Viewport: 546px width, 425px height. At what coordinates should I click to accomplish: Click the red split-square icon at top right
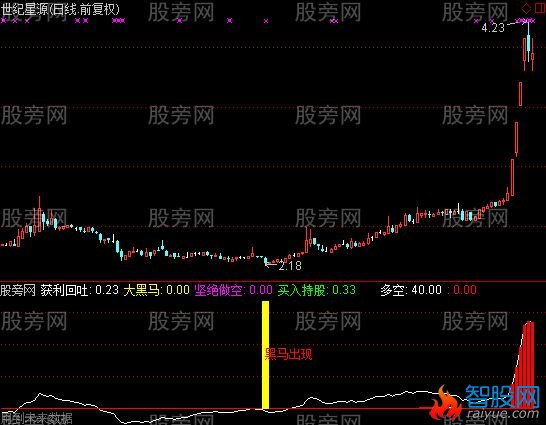[x=540, y=8]
